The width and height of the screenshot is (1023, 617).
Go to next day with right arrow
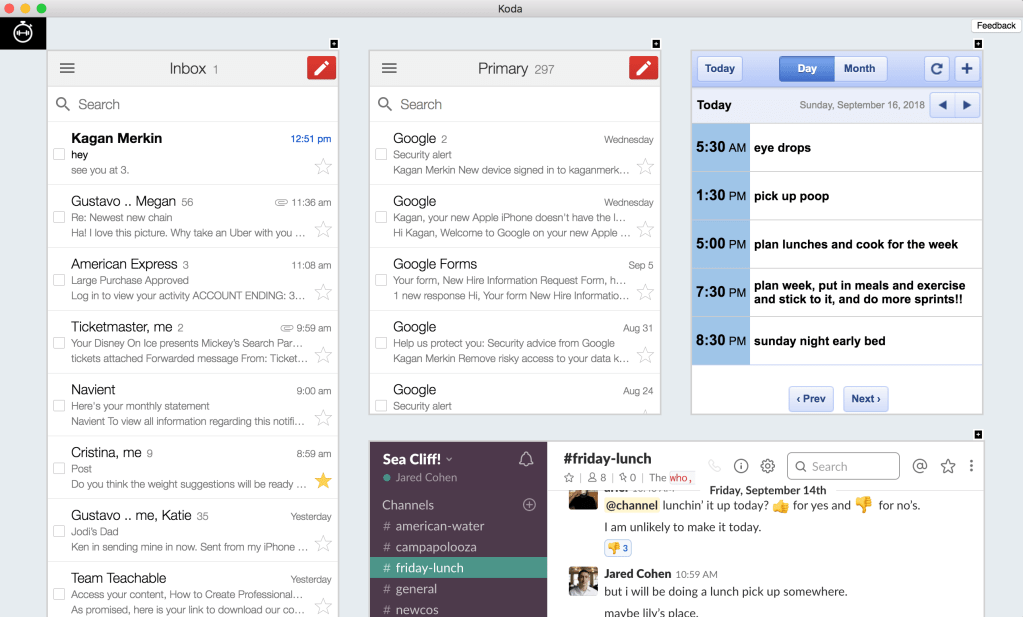coord(966,105)
